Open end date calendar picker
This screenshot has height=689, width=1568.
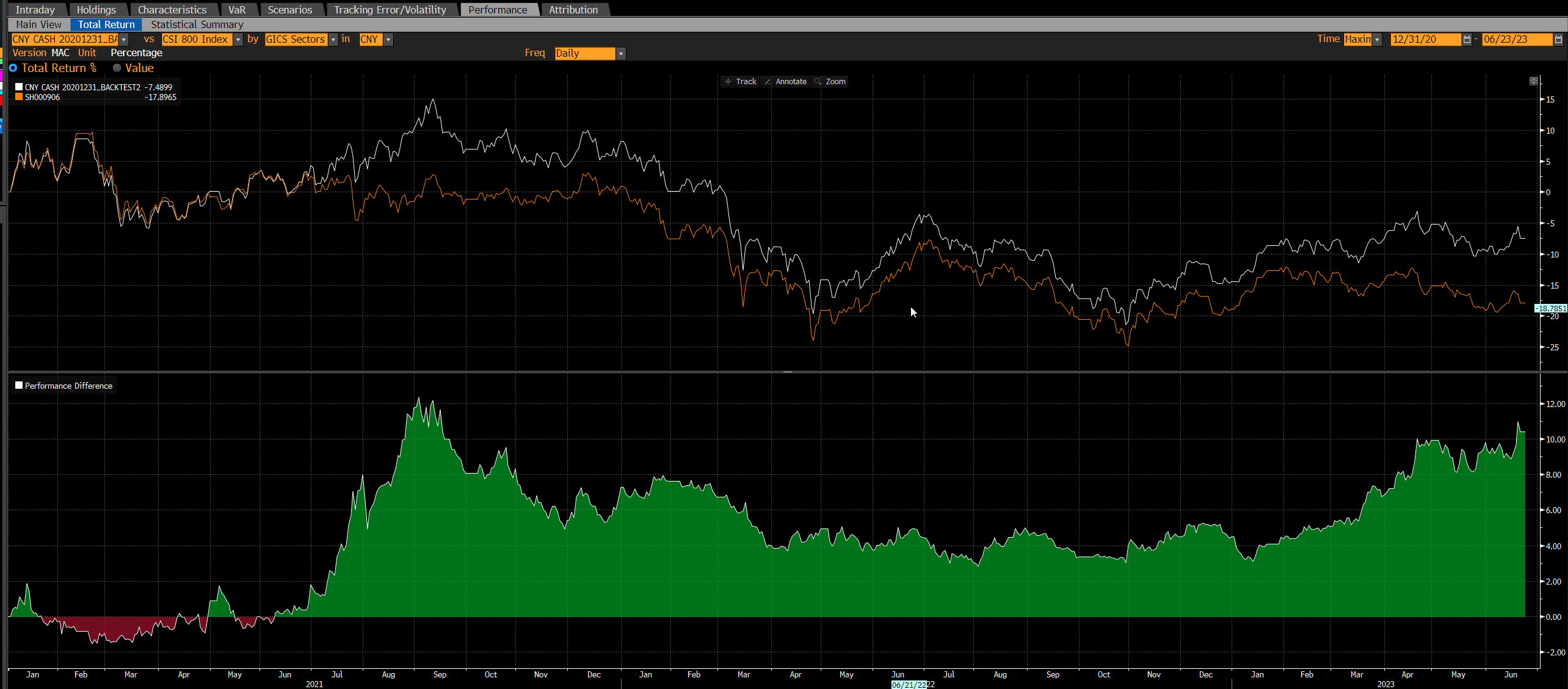pyautogui.click(x=1559, y=39)
